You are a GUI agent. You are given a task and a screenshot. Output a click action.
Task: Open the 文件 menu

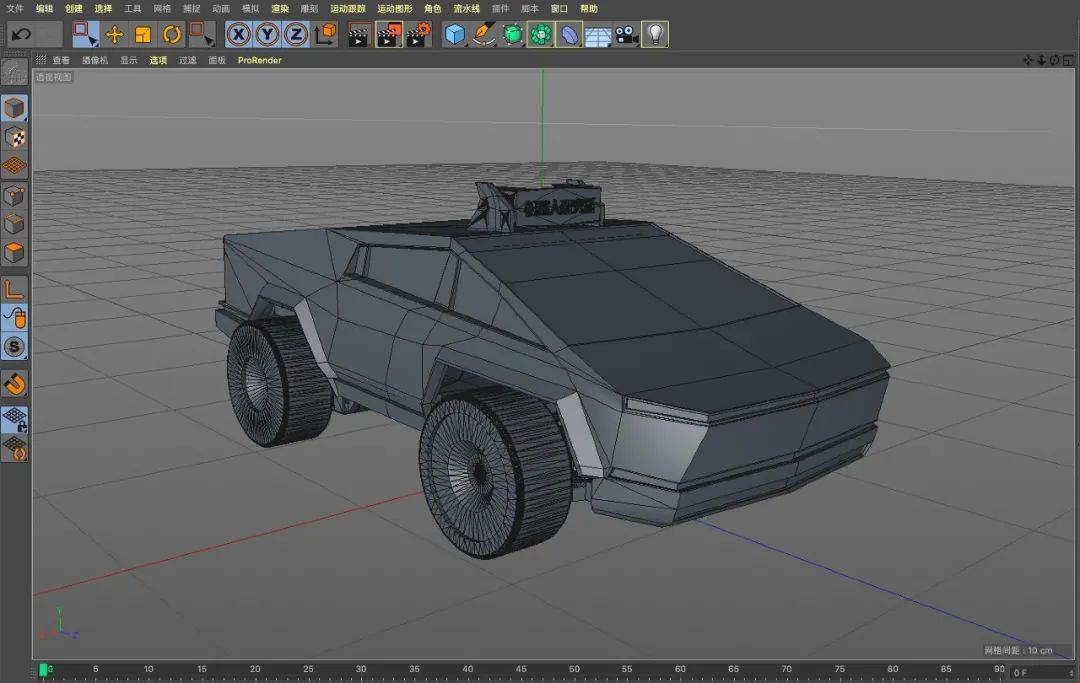(14, 8)
